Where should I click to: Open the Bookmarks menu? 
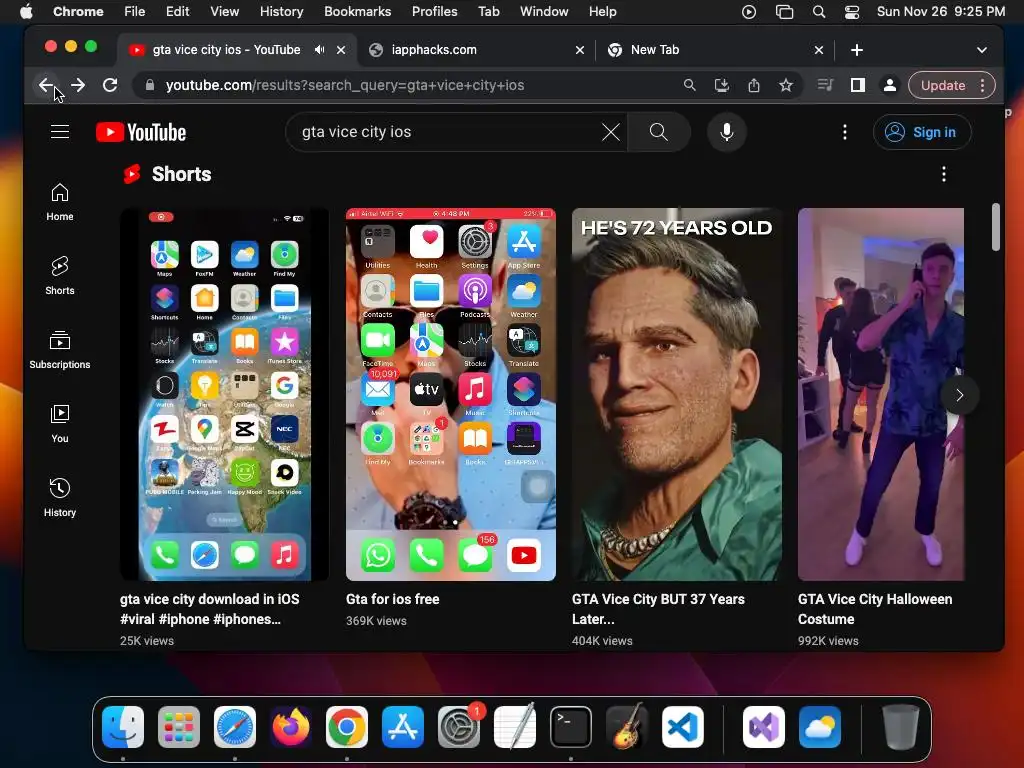(x=357, y=11)
